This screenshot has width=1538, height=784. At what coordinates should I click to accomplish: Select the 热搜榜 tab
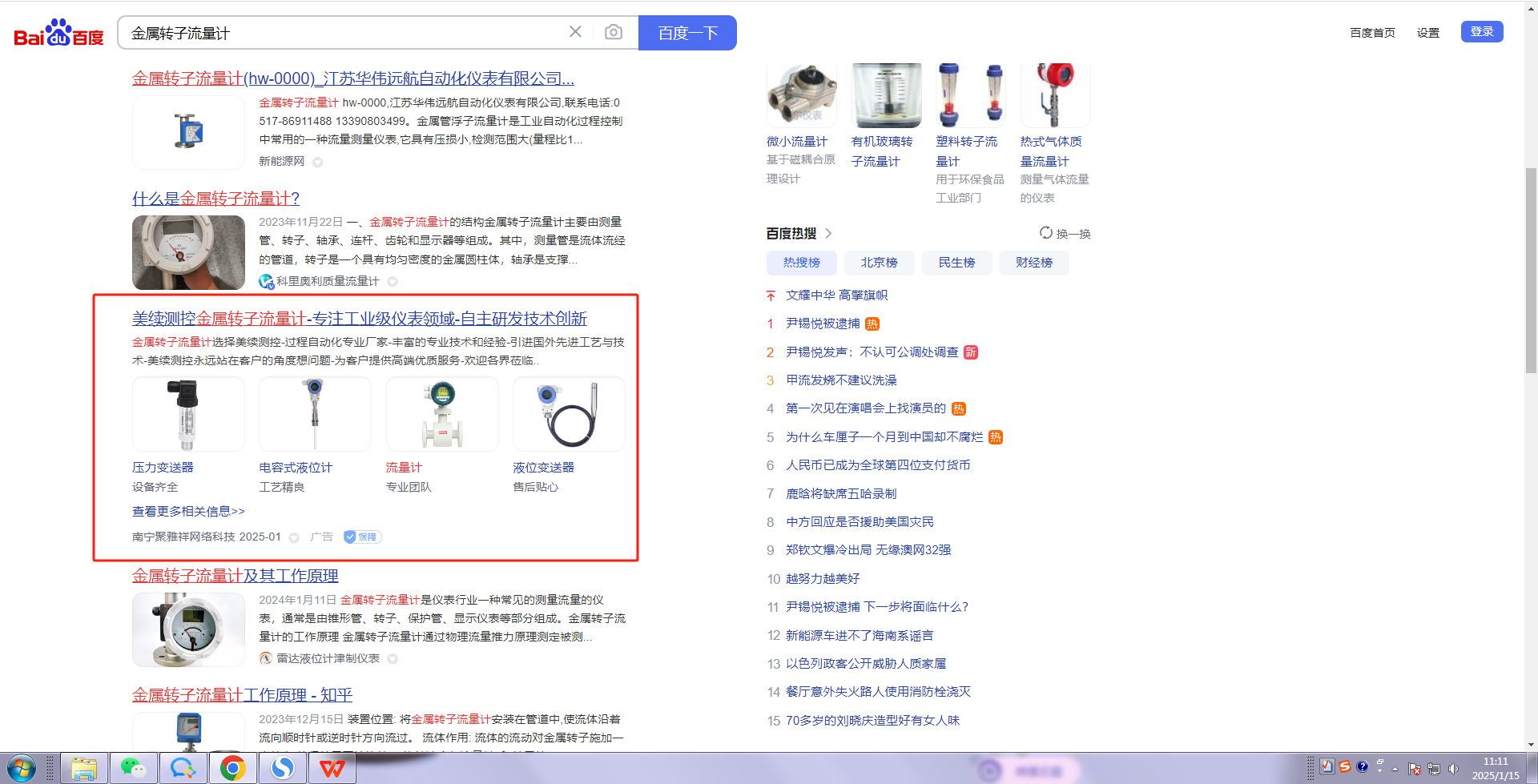pyautogui.click(x=802, y=263)
